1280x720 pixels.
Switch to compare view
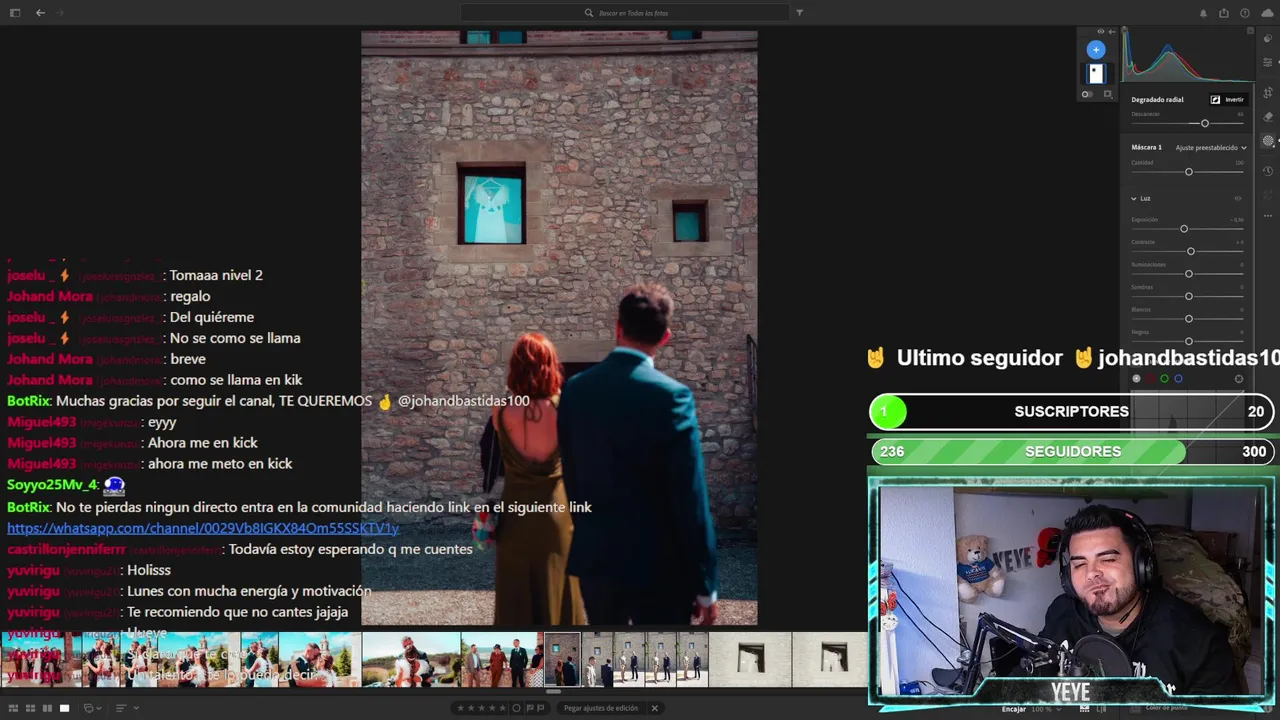click(x=47, y=708)
